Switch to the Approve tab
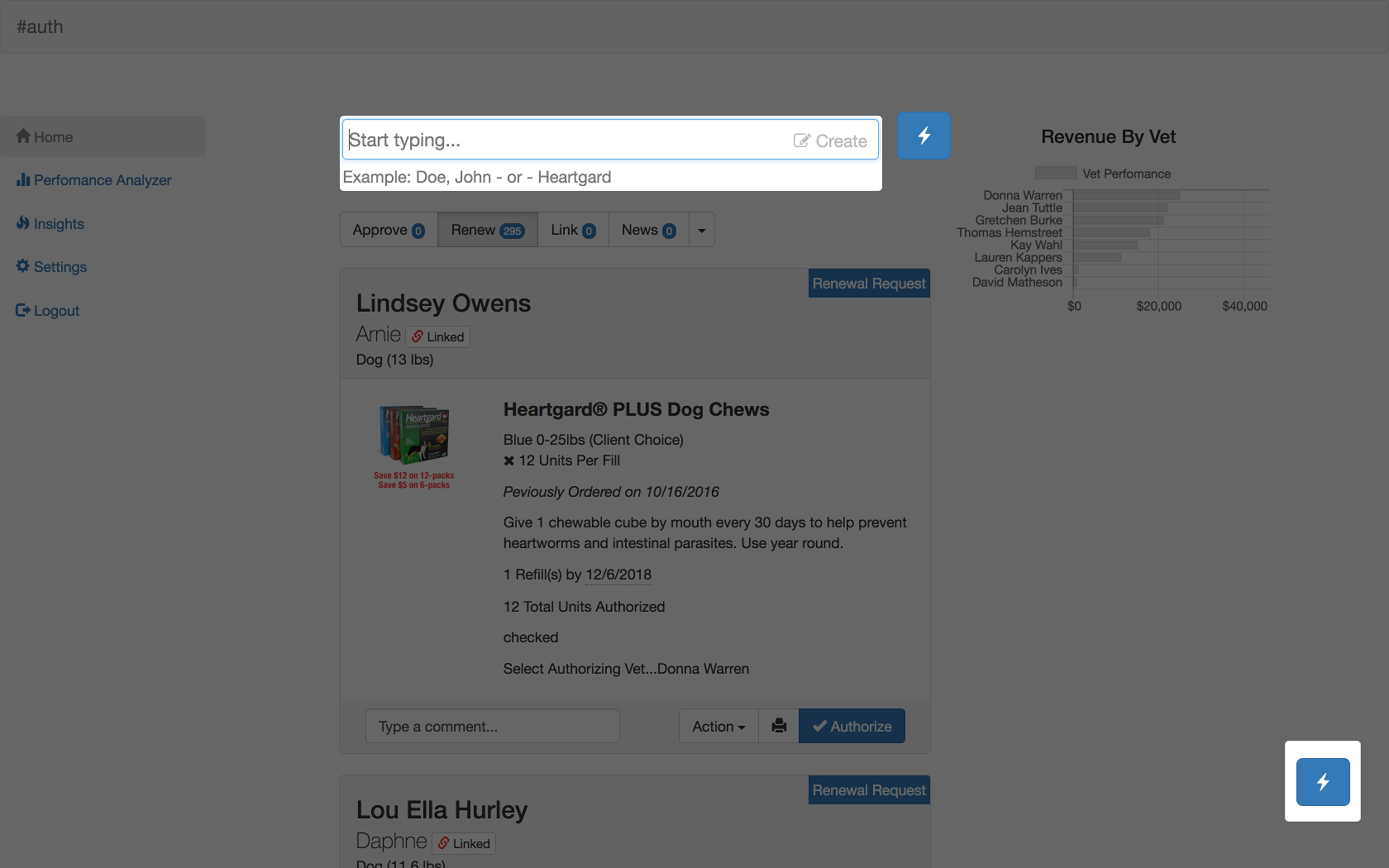The height and width of the screenshot is (868, 1389). [x=389, y=230]
